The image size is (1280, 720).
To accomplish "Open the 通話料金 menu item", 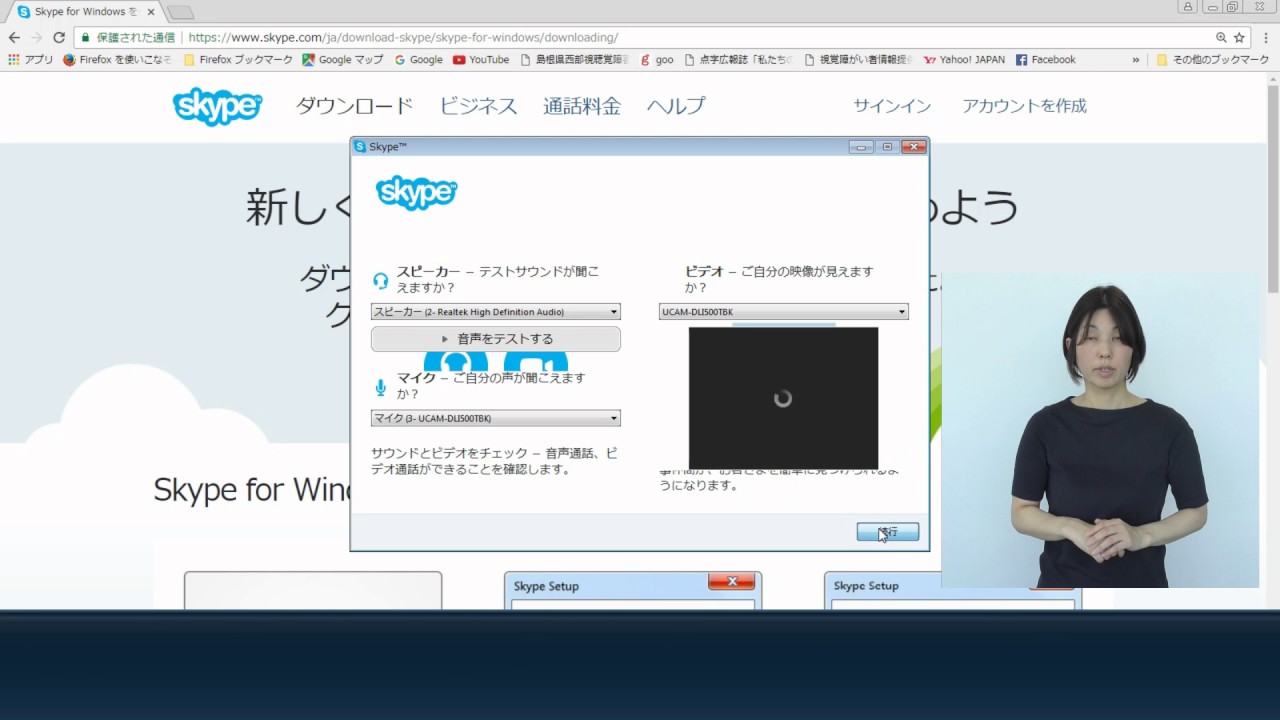I will [582, 106].
